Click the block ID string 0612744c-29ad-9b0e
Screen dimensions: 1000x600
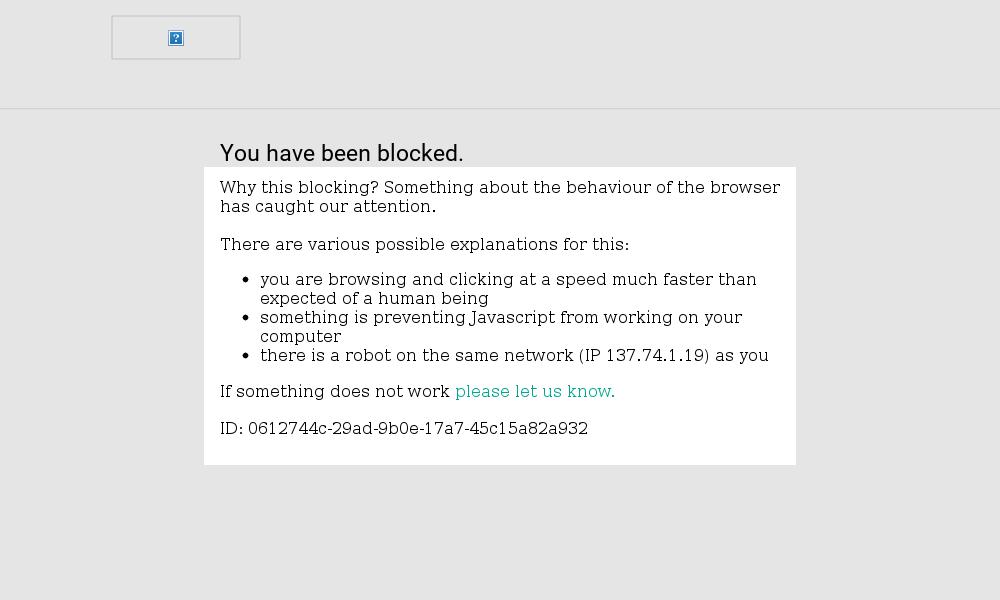(x=418, y=428)
